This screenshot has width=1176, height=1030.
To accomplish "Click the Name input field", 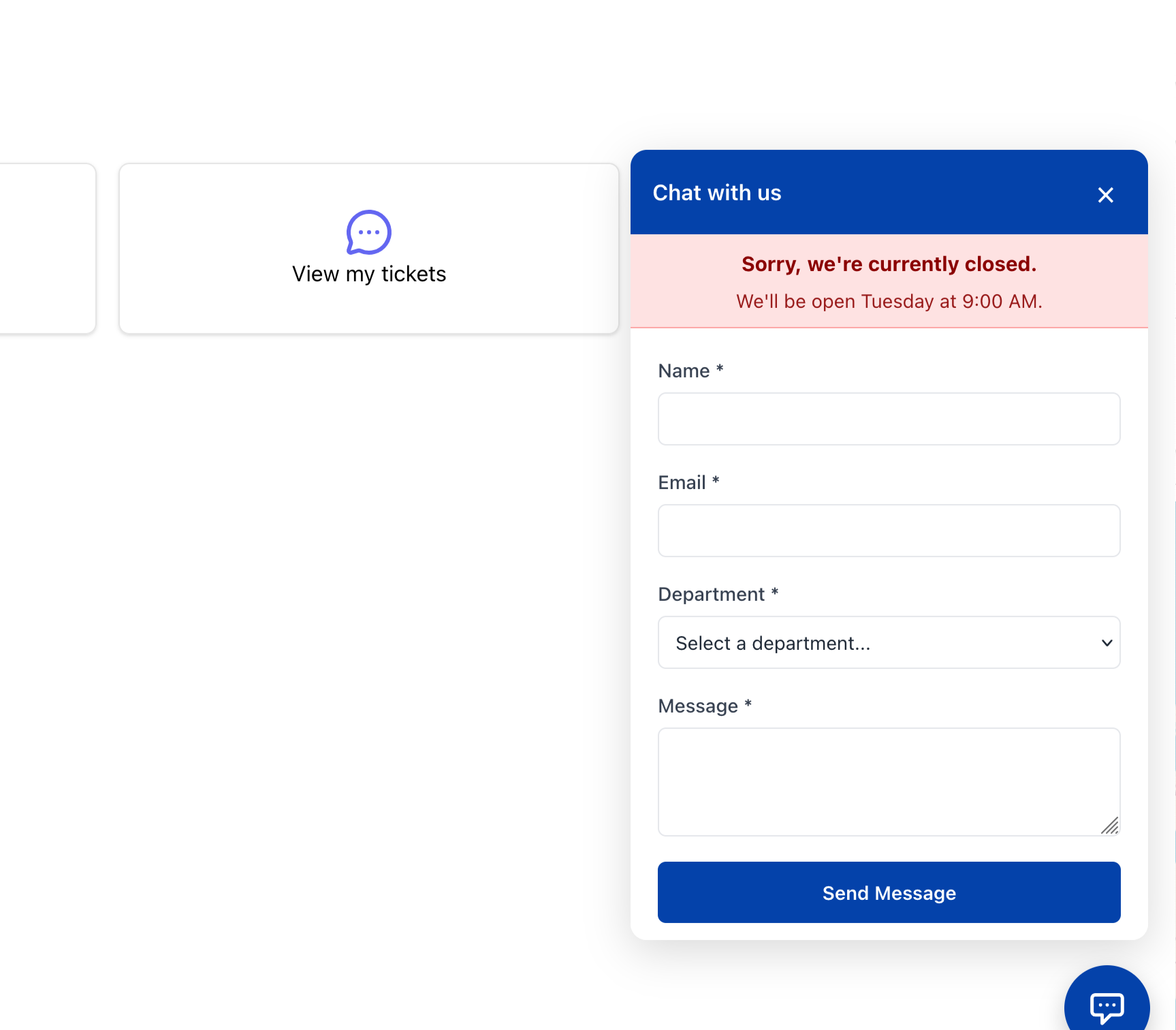I will click(889, 418).
